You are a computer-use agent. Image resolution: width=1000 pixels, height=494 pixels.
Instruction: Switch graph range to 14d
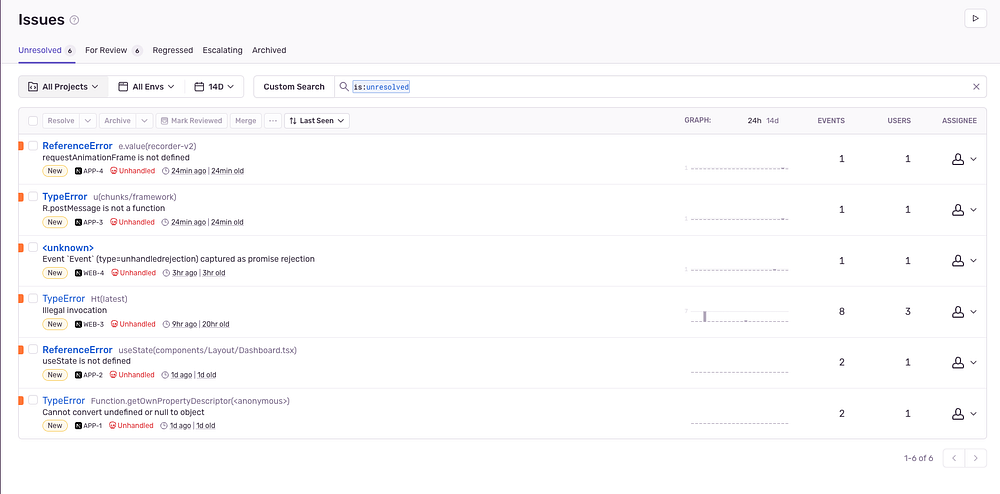coord(772,121)
